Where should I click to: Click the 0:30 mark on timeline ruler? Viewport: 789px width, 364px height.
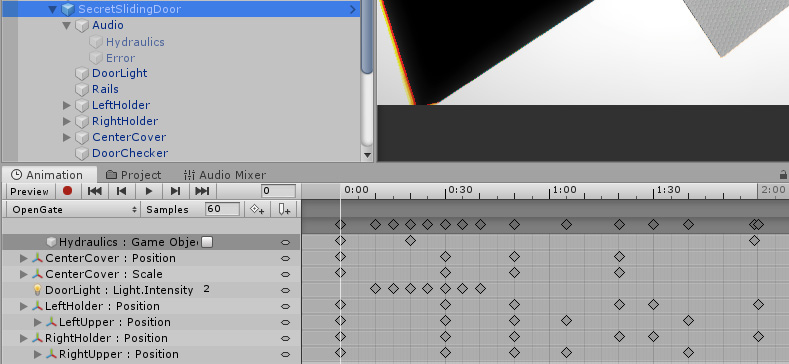tap(460, 190)
